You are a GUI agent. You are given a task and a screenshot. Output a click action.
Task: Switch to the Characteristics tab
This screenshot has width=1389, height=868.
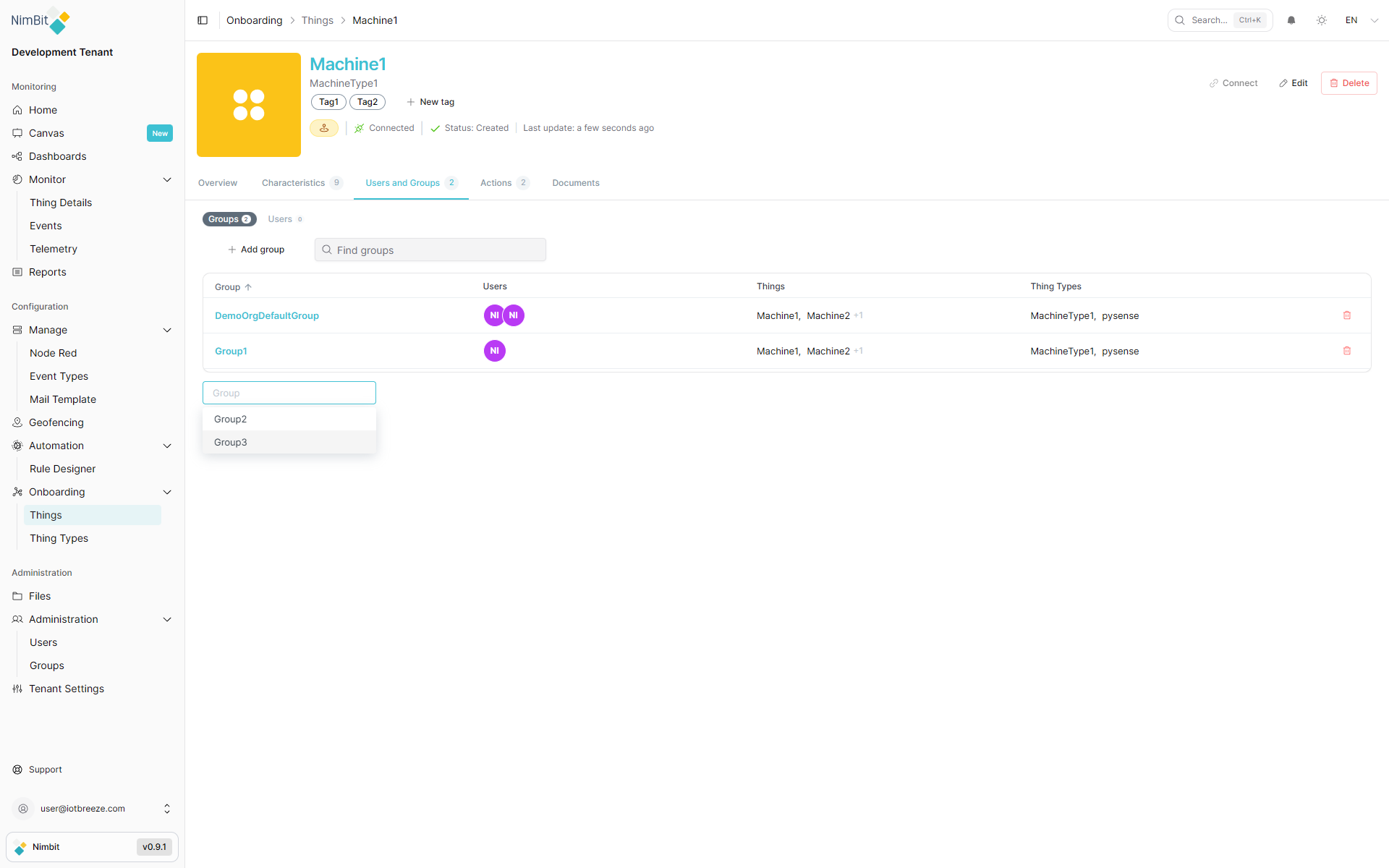(293, 183)
